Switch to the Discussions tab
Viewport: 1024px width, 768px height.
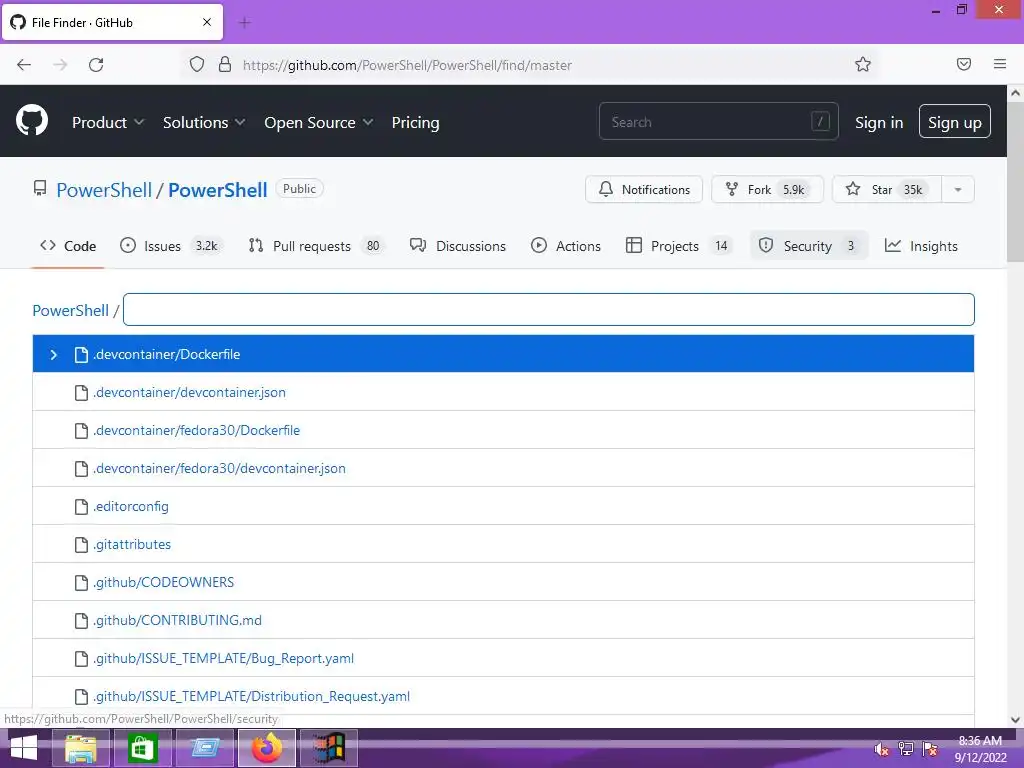pyautogui.click(x=458, y=246)
